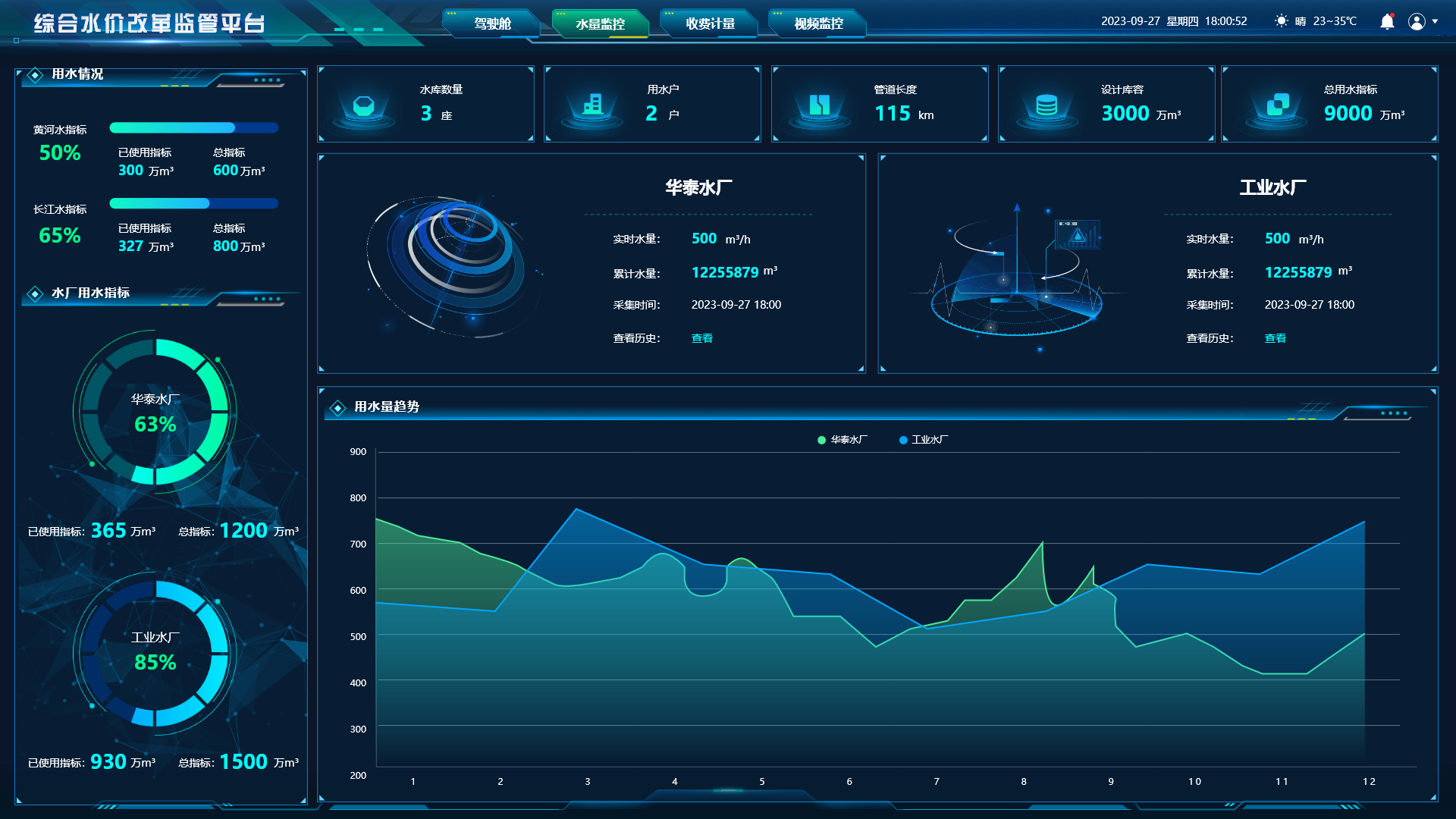
Task: Click the design capacity database icon
Action: [1046, 105]
